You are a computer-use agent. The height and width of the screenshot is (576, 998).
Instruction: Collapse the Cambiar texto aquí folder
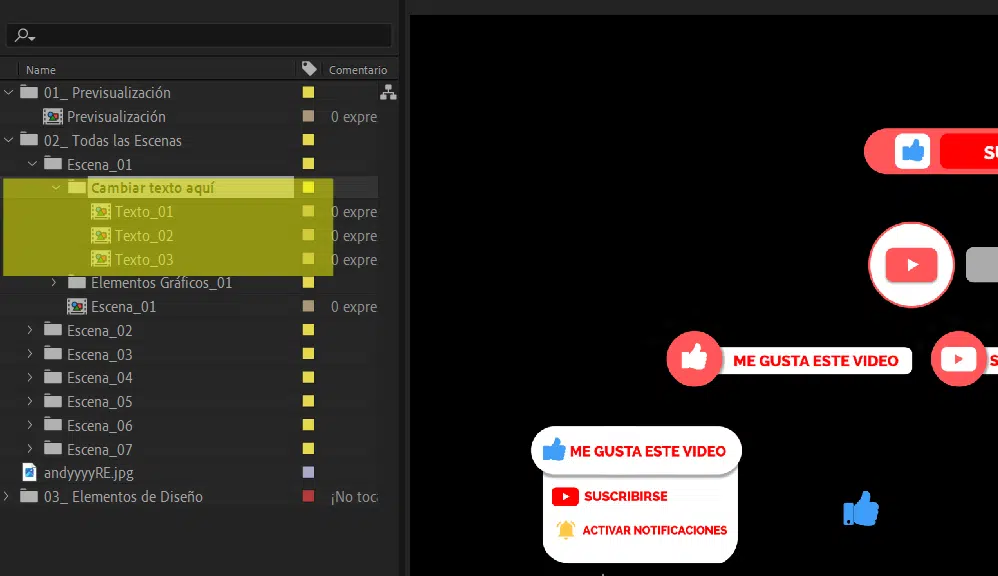pos(56,188)
